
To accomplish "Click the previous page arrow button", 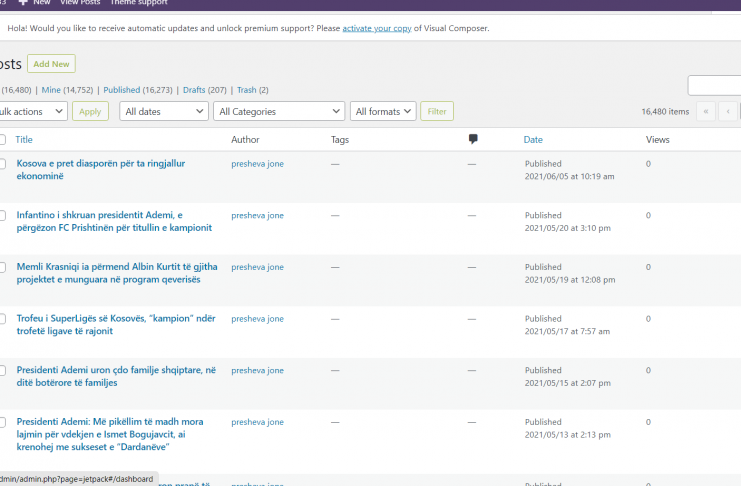I will 729,112.
